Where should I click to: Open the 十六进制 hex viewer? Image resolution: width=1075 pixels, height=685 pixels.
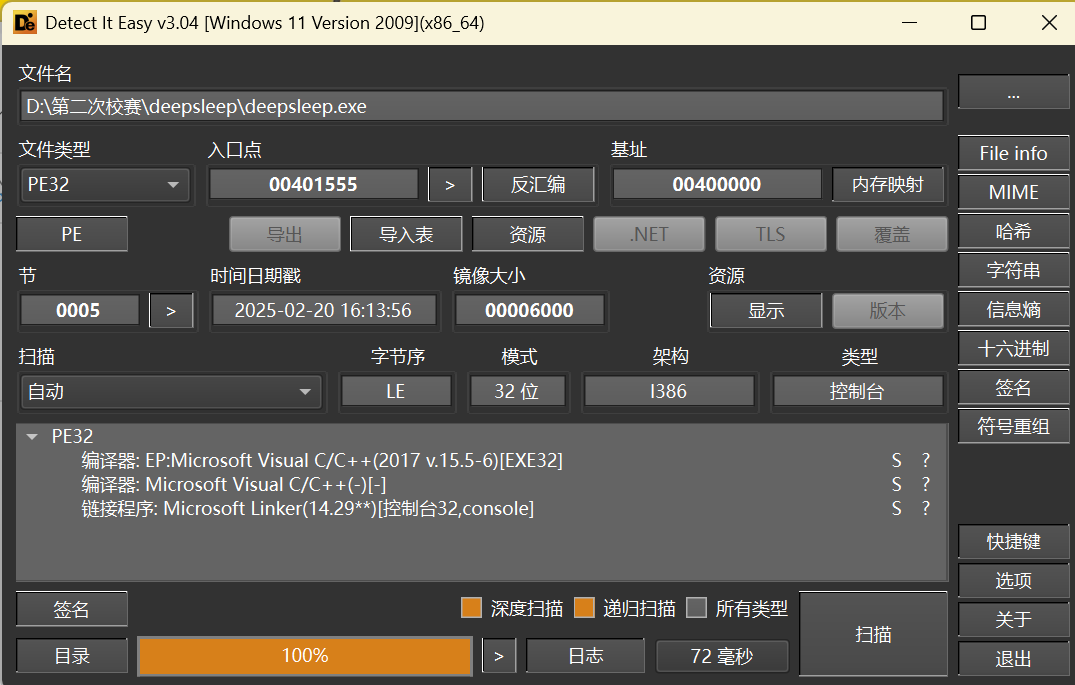(1013, 349)
